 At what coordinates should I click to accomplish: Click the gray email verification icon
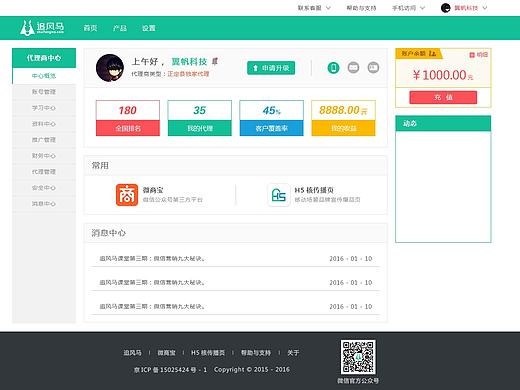(x=353, y=68)
